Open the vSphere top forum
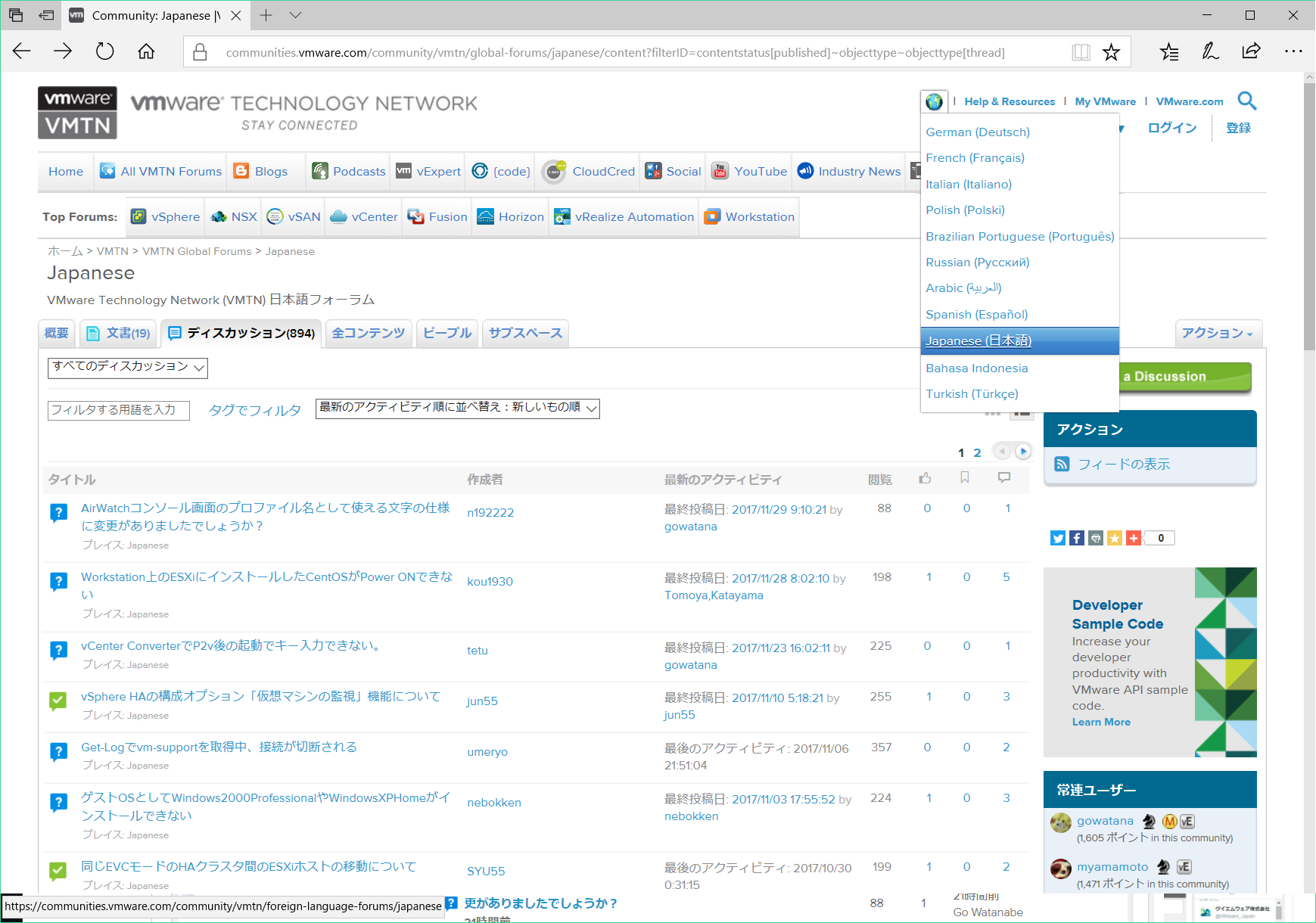The image size is (1316, 923). tap(166, 216)
